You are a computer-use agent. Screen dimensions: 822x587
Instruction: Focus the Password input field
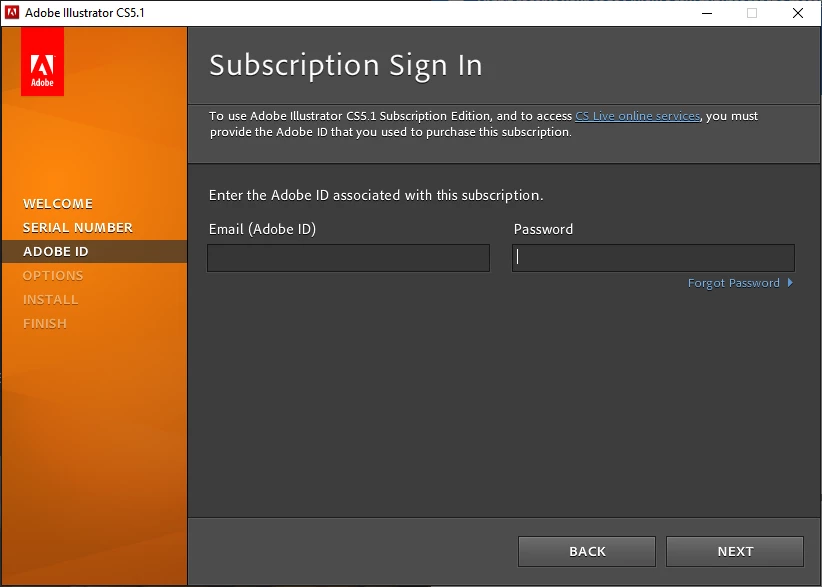pos(653,258)
